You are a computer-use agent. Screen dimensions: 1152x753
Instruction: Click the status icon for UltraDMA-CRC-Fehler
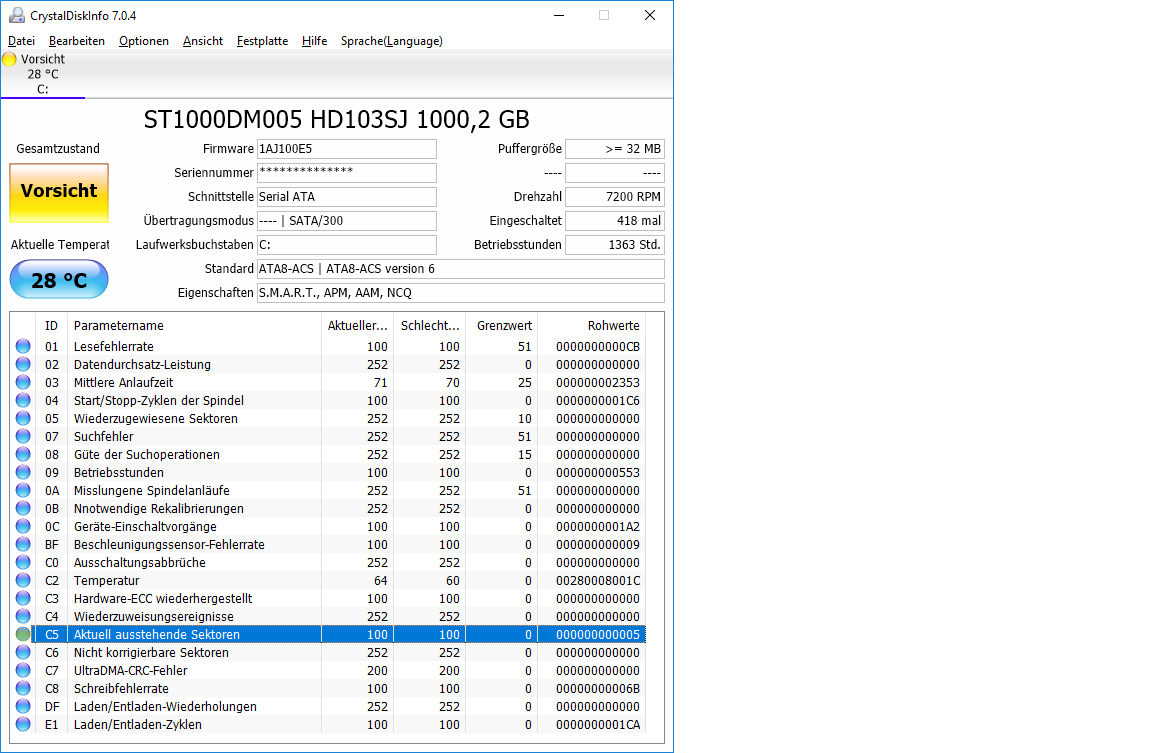pos(24,670)
